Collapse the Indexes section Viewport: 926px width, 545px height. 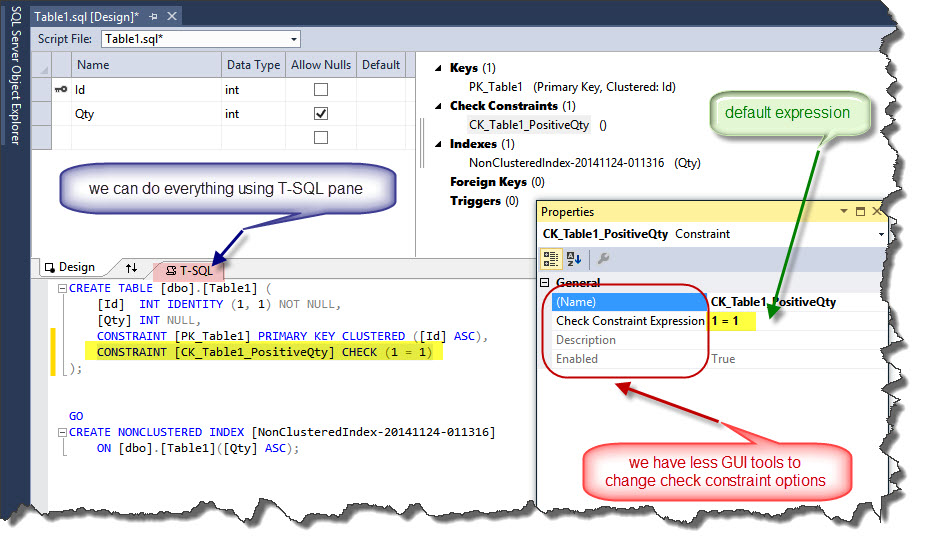point(438,144)
